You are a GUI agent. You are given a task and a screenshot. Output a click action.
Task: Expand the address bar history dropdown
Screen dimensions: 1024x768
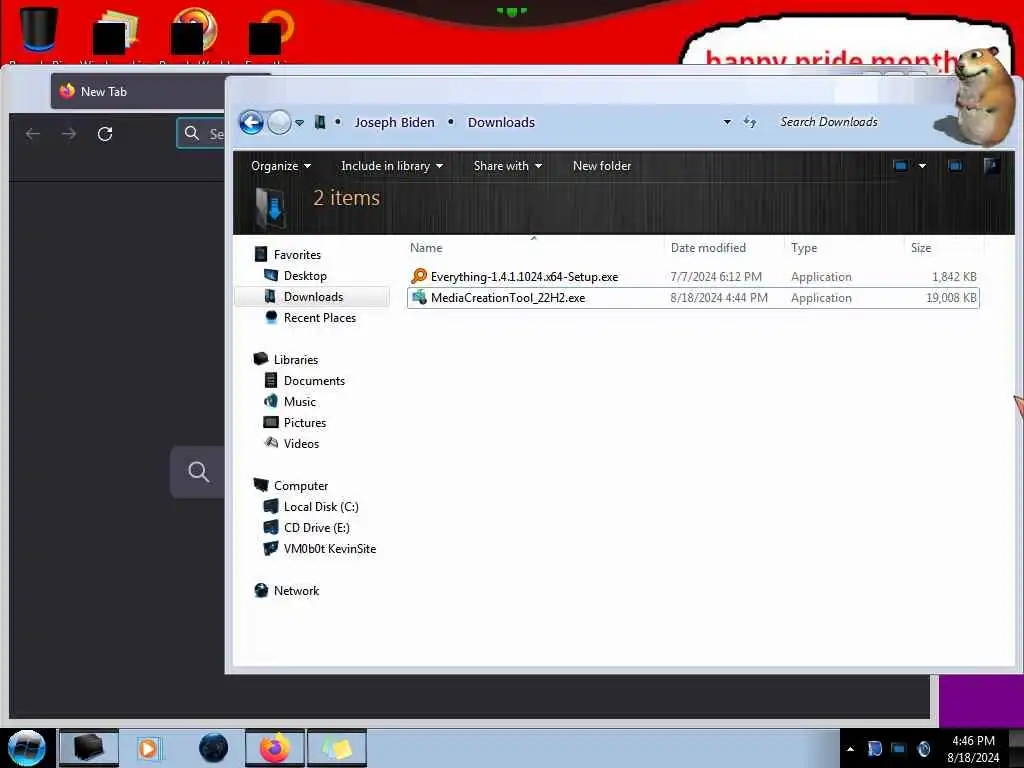pyautogui.click(x=727, y=122)
